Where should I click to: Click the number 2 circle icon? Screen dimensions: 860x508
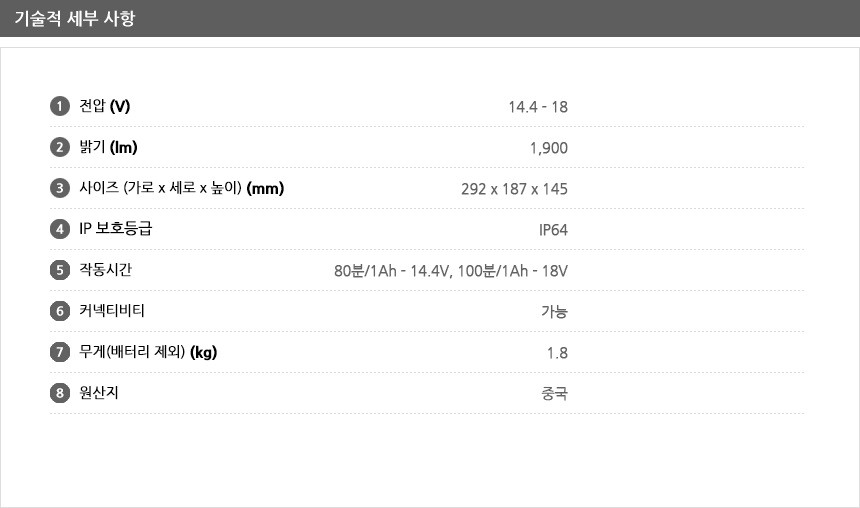coord(60,147)
